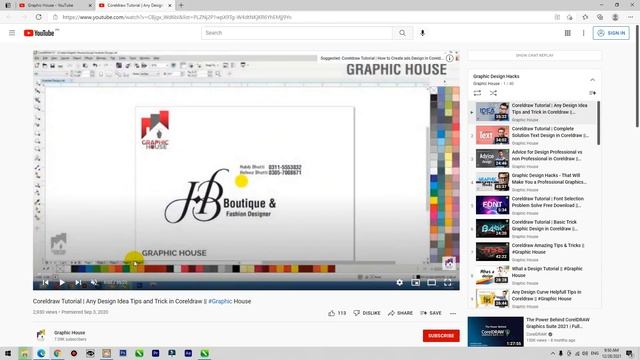Click the video progress bar

tap(246, 275)
